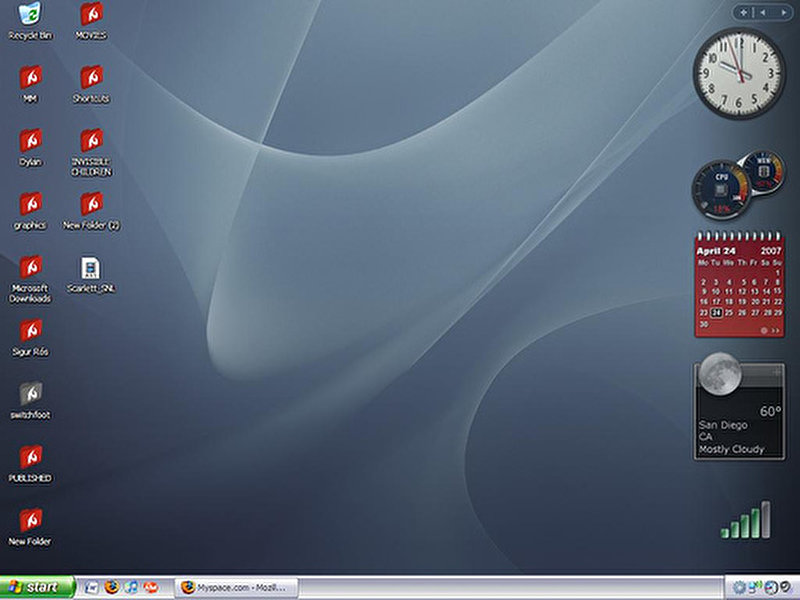Screen dimensions: 800x600
Task: Select the INVISIBLE CHILDREN folder icon
Action: 91,141
